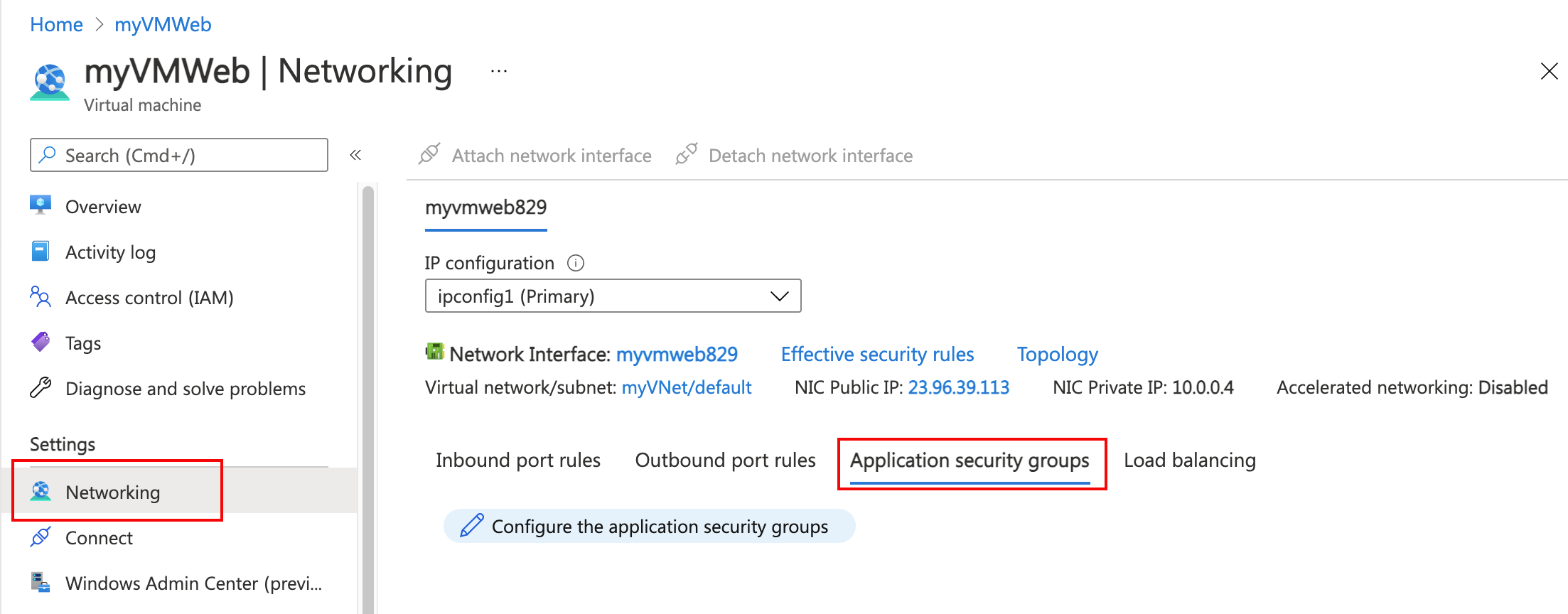The width and height of the screenshot is (1568, 614).
Task: Click Accelerated networking: Disabled text
Action: [x=1412, y=387]
